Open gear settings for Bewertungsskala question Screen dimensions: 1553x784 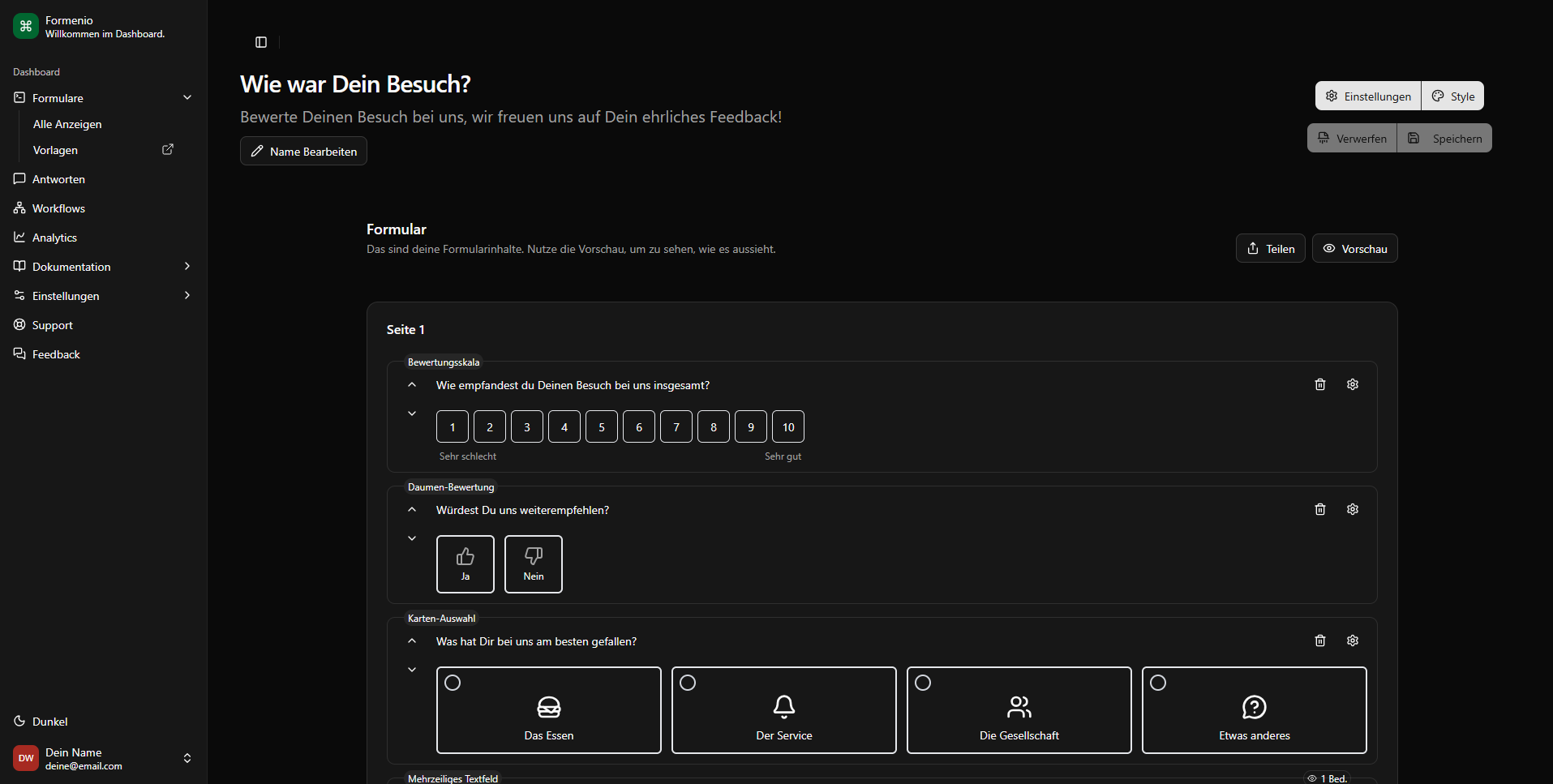pos(1352,384)
